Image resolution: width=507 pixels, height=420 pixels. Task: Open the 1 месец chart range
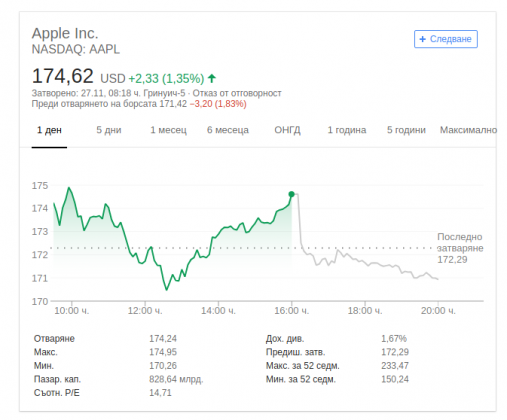coord(168,130)
